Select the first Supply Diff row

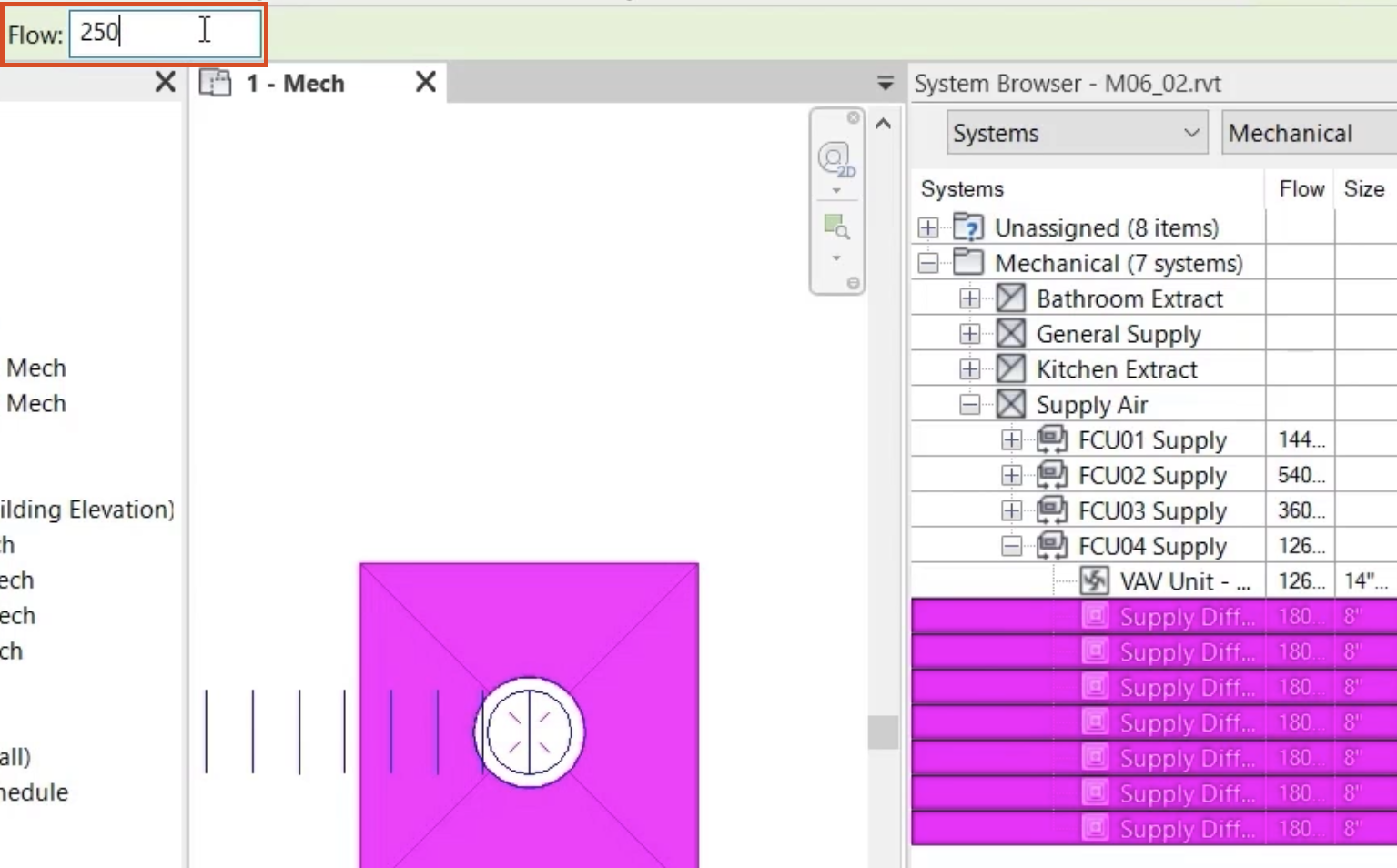click(x=1154, y=617)
